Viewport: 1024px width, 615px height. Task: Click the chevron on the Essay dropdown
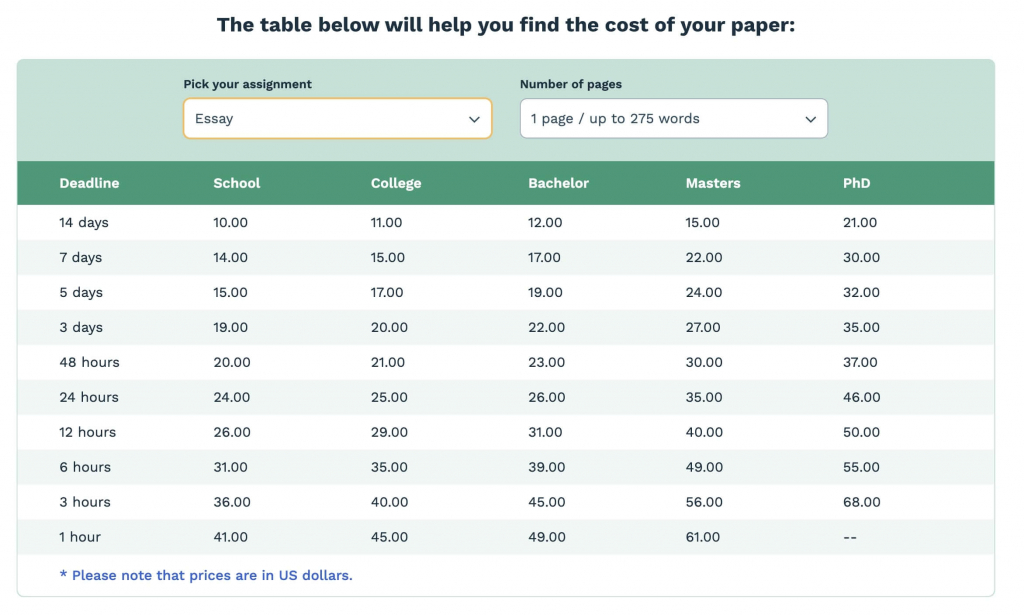pos(474,118)
